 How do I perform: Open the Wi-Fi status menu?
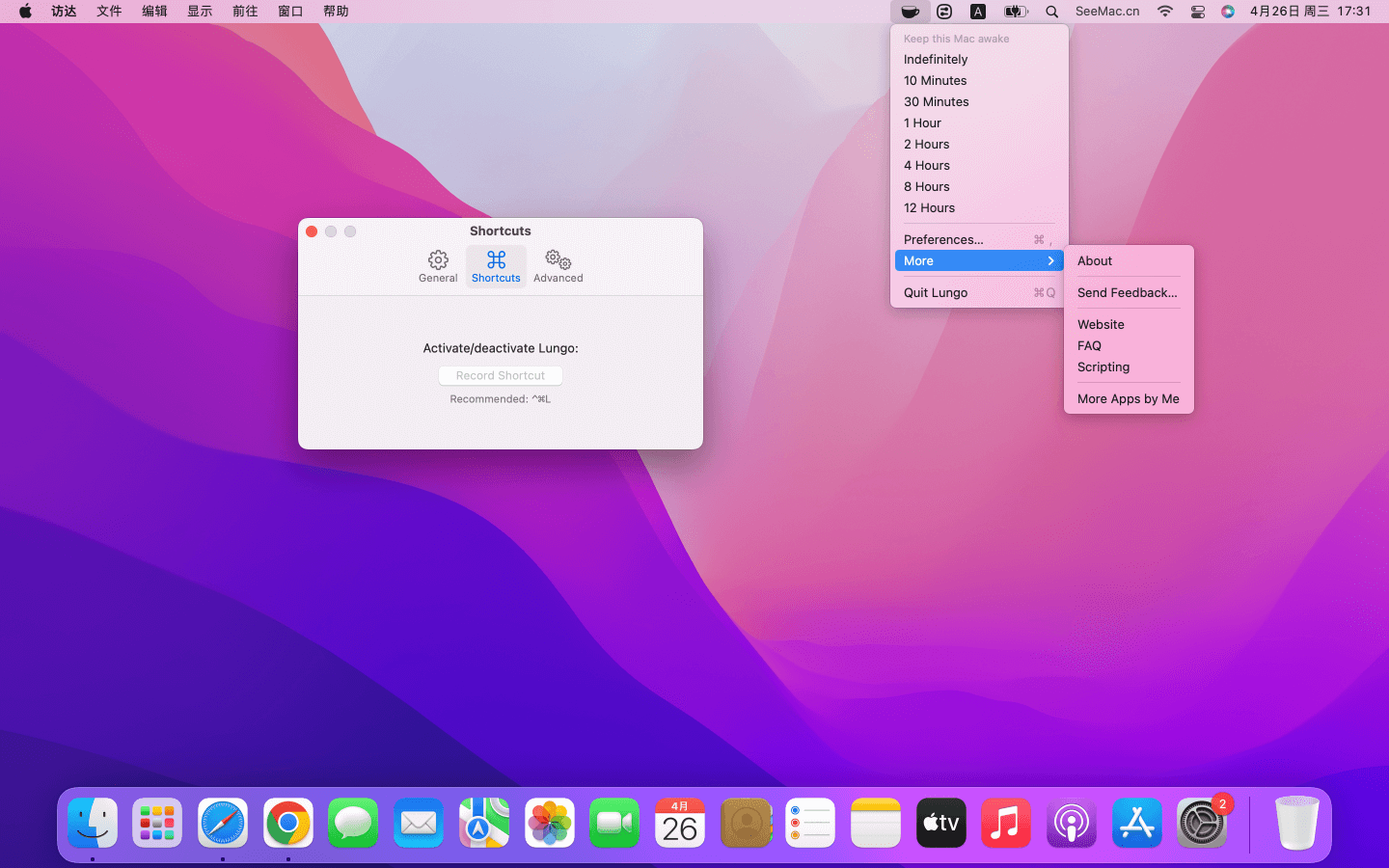pyautogui.click(x=1165, y=12)
